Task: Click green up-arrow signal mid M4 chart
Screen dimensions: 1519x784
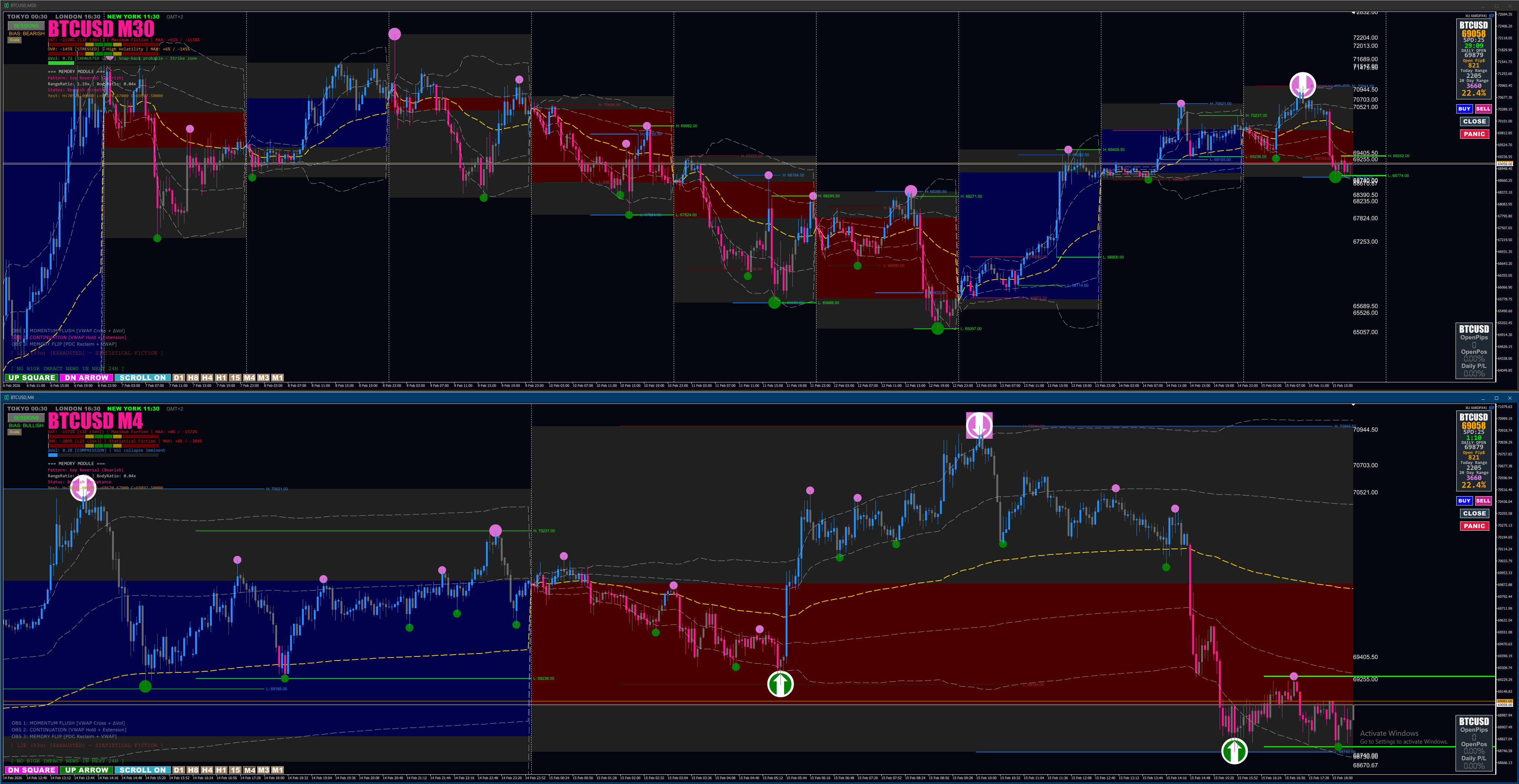Action: [780, 684]
